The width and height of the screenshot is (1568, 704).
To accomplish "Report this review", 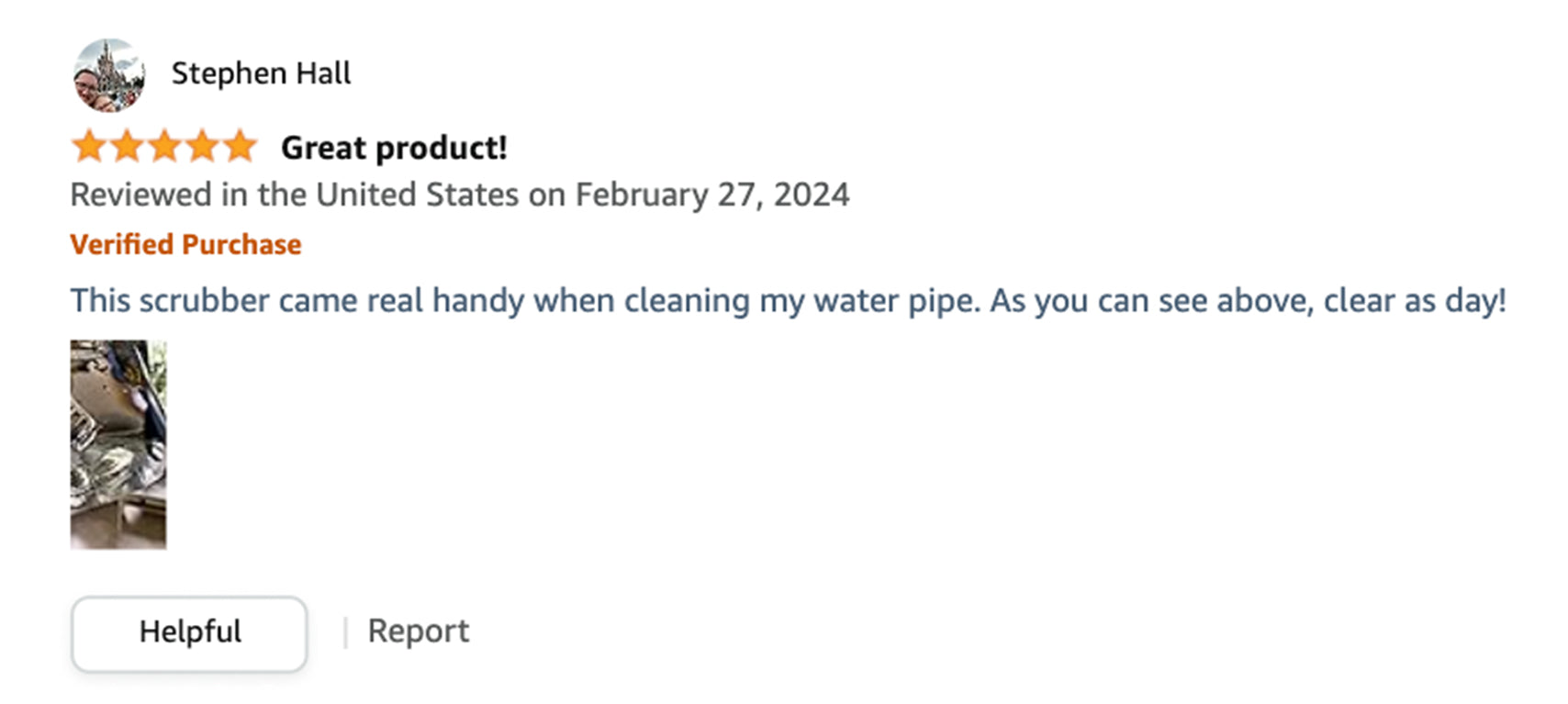I will (418, 631).
